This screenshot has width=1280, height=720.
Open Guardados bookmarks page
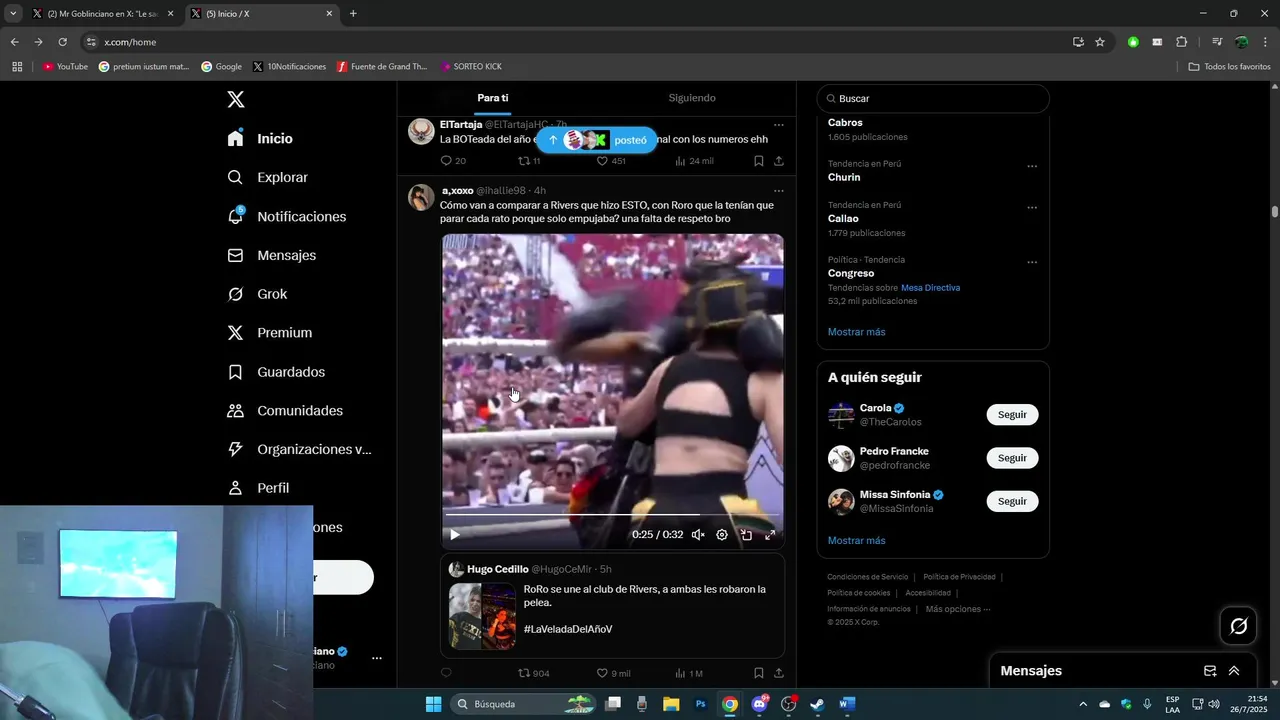[x=275, y=372]
